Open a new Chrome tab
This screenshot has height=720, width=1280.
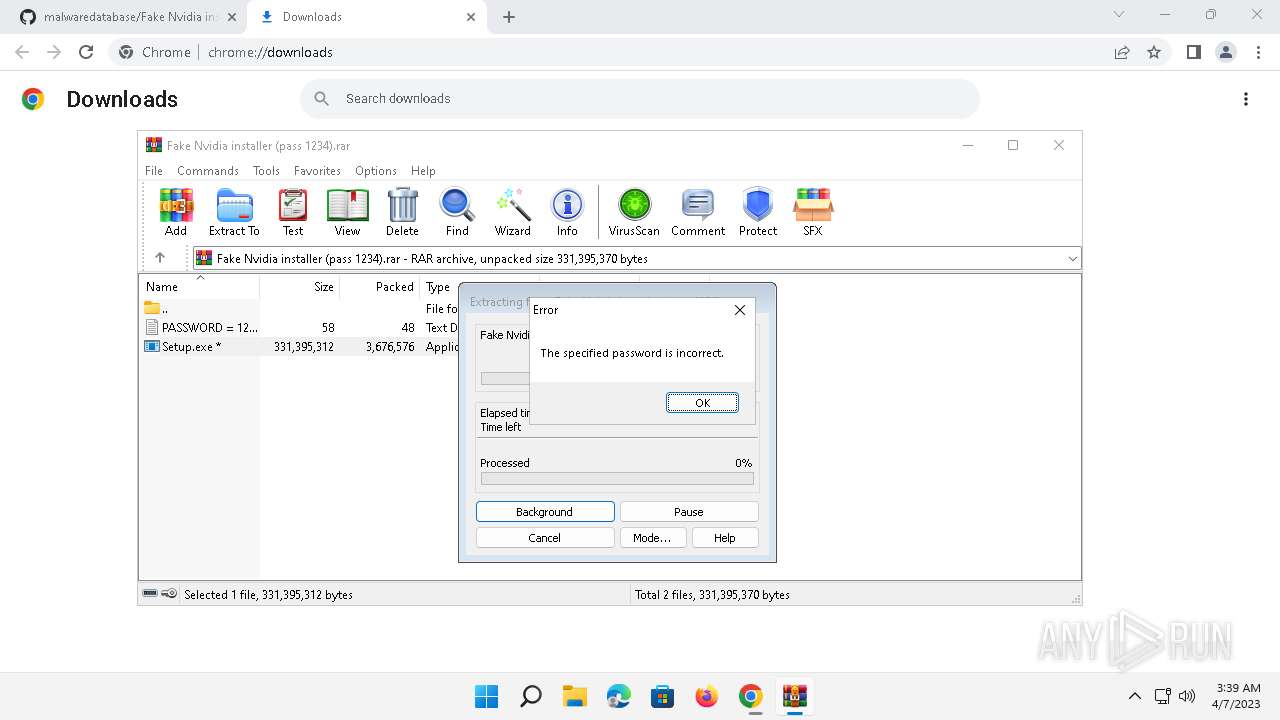(509, 17)
